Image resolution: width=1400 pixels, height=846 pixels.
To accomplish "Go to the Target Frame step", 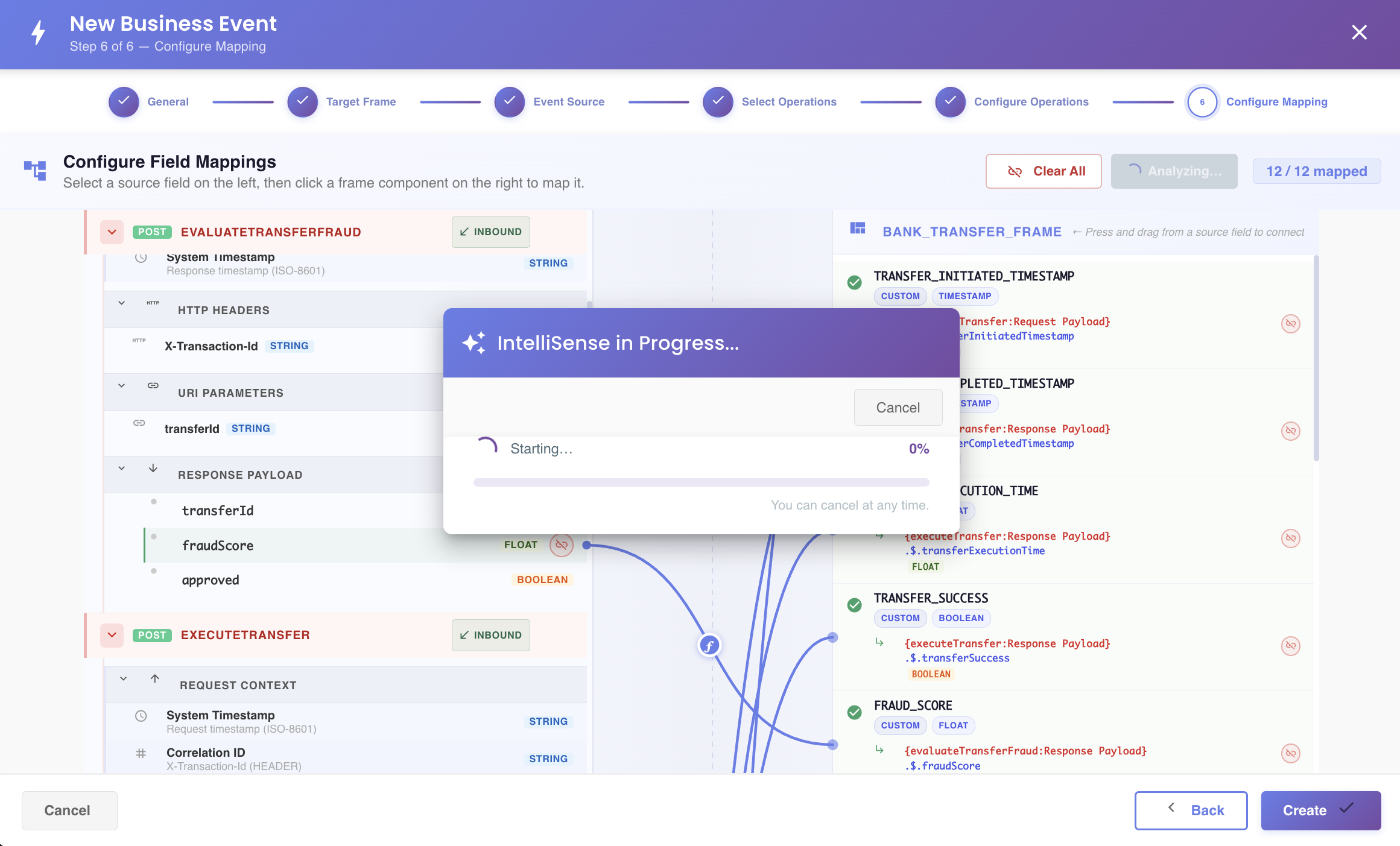I will point(342,102).
